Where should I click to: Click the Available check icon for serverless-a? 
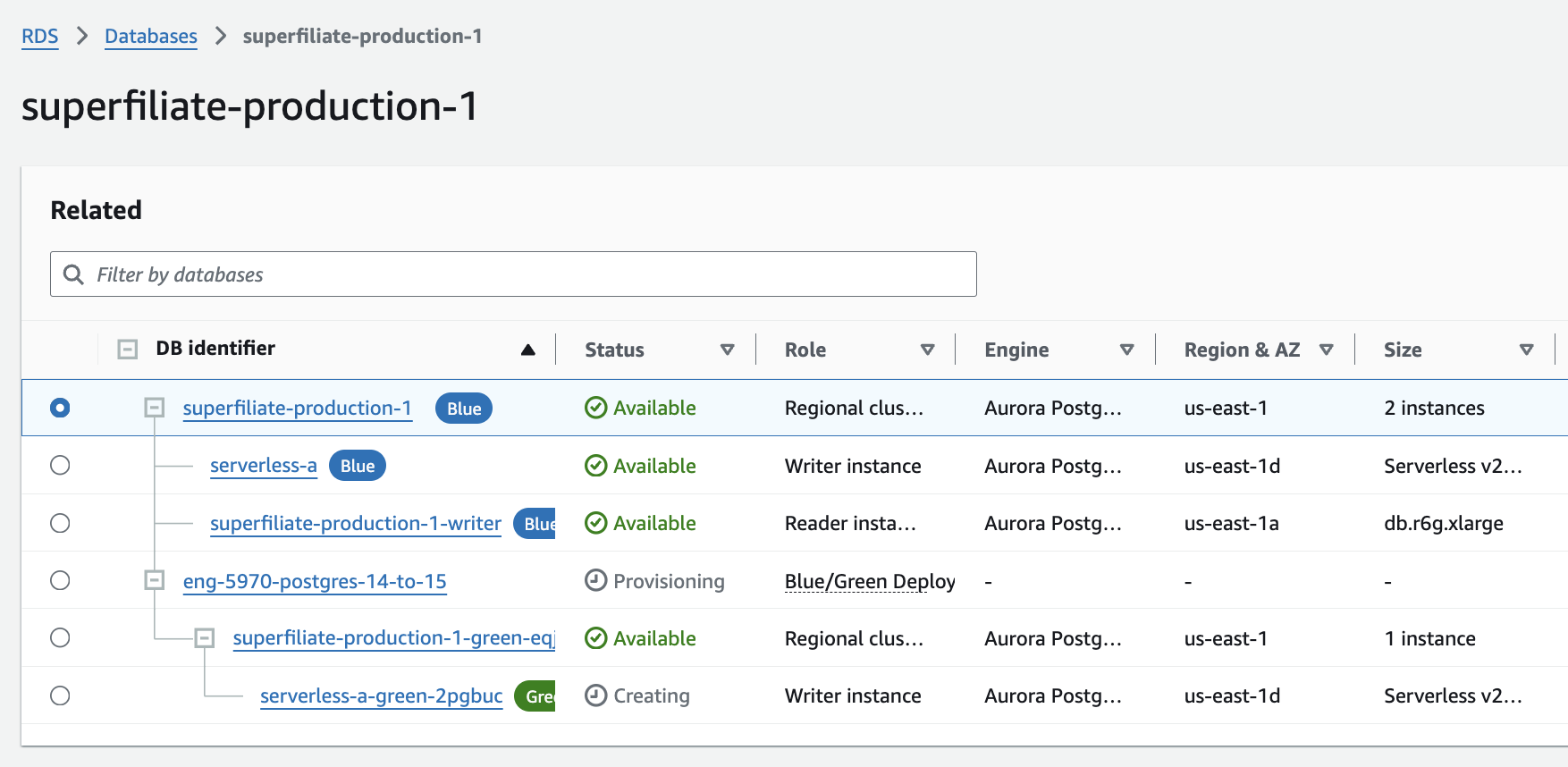[x=596, y=466]
